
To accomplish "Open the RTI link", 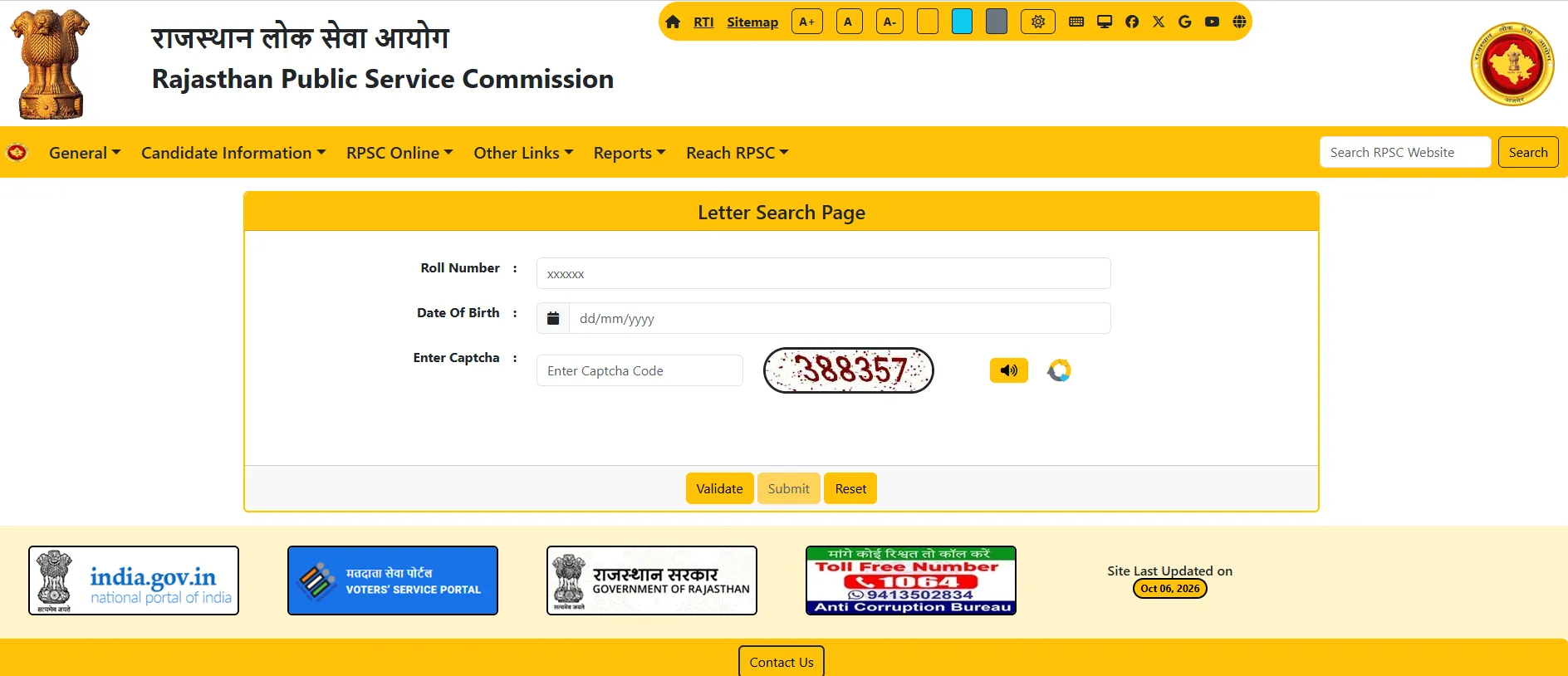I will coord(703,22).
